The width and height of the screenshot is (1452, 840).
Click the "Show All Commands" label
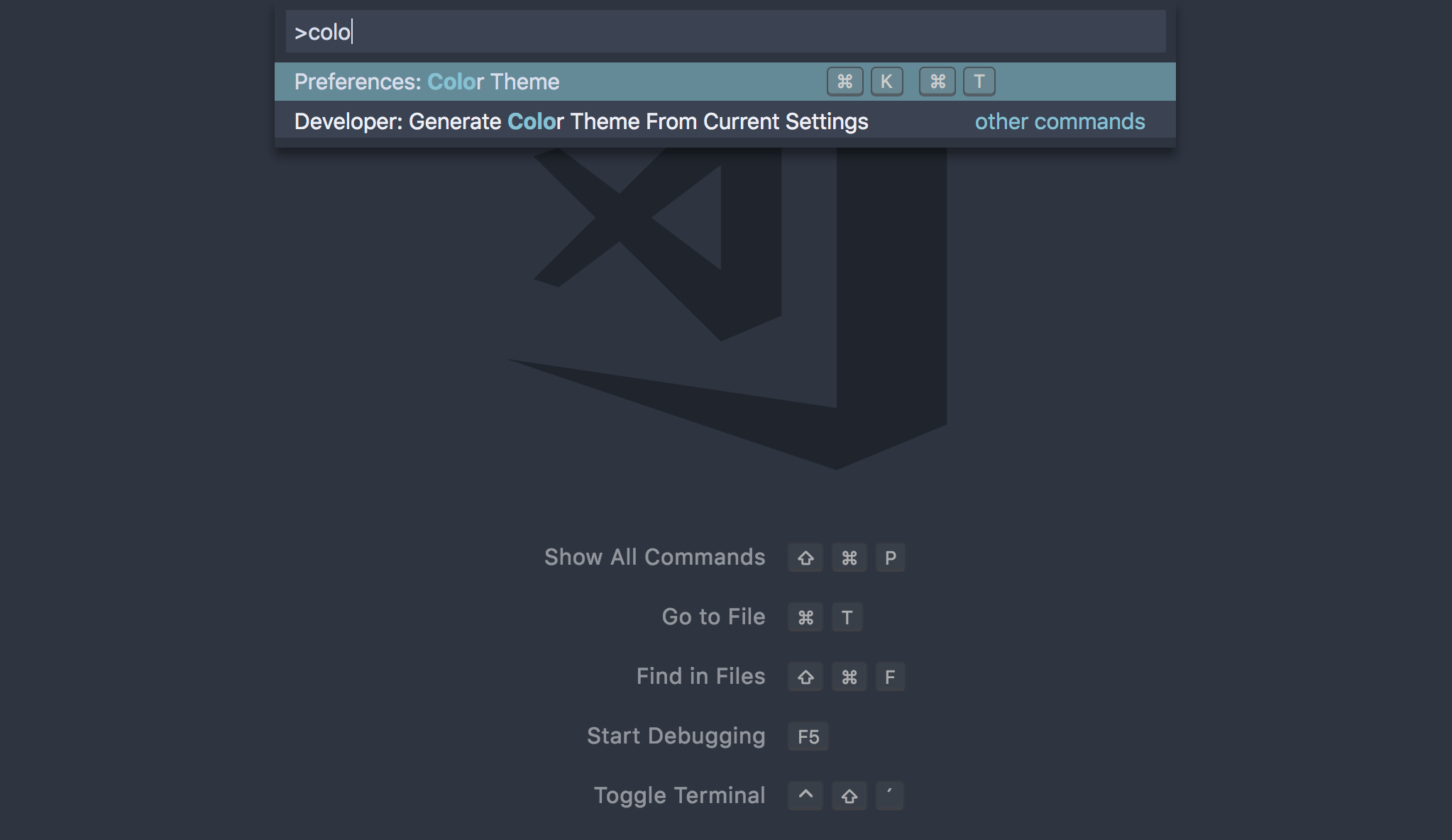pyautogui.click(x=654, y=557)
